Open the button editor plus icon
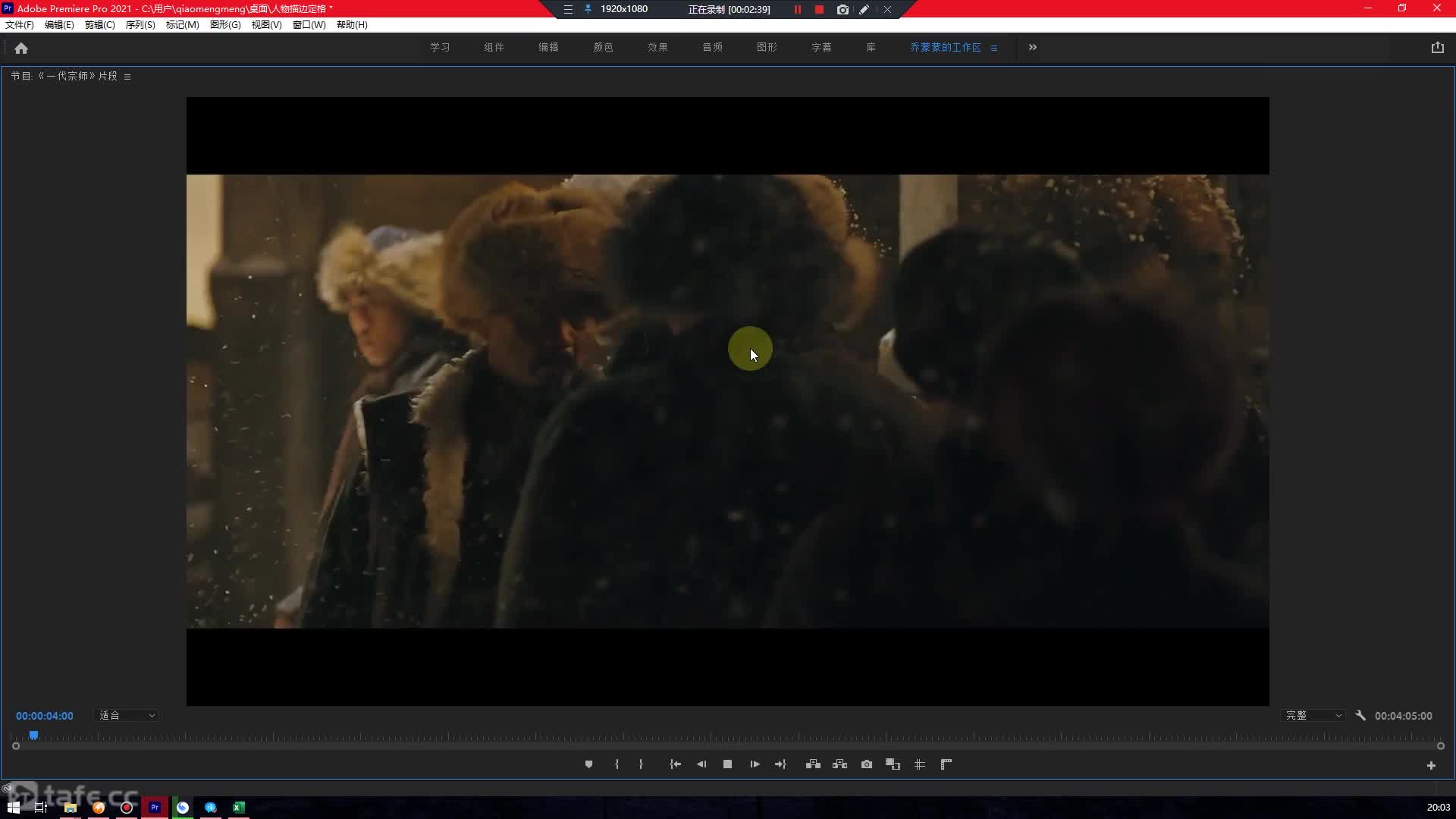Viewport: 1456px width, 819px height. click(x=1431, y=766)
